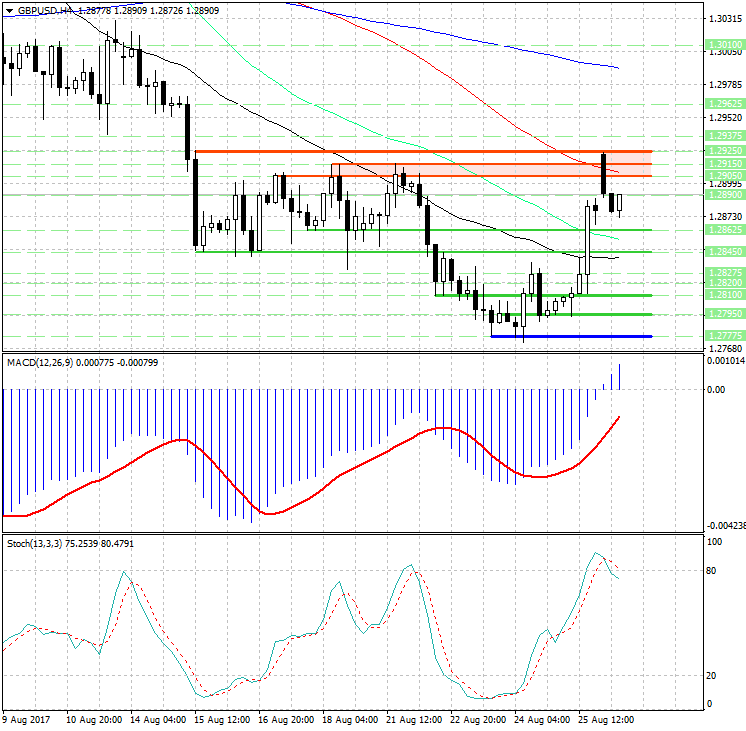
Task: Click the 80 level on Stochastic scale
Action: click(x=714, y=571)
